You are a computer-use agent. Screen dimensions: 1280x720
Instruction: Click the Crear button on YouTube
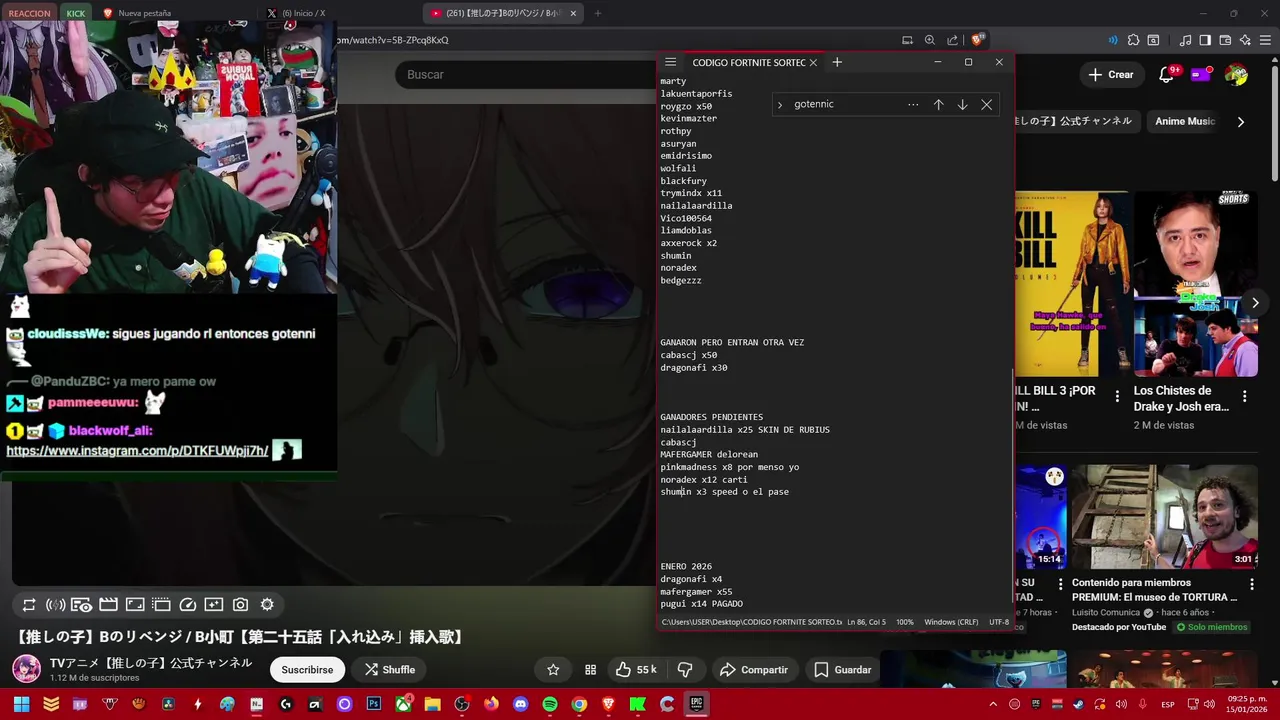tap(1111, 75)
